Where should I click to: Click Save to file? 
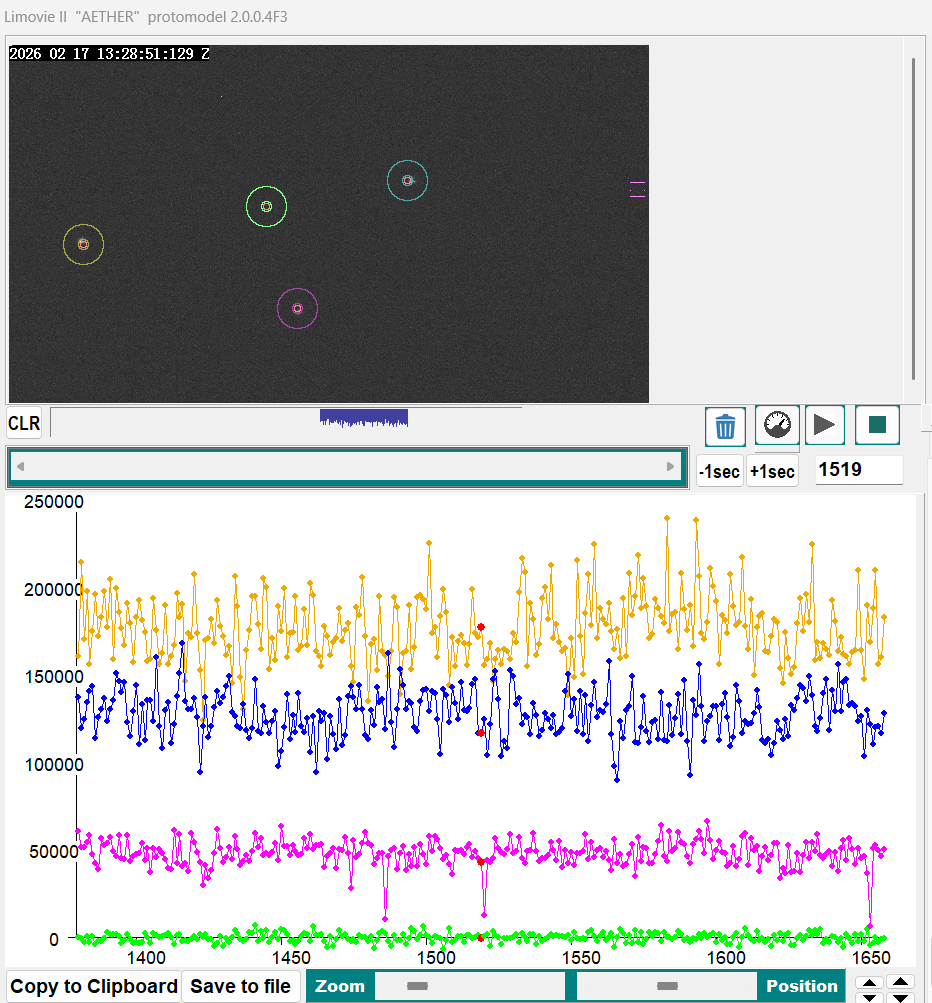pyautogui.click(x=241, y=986)
